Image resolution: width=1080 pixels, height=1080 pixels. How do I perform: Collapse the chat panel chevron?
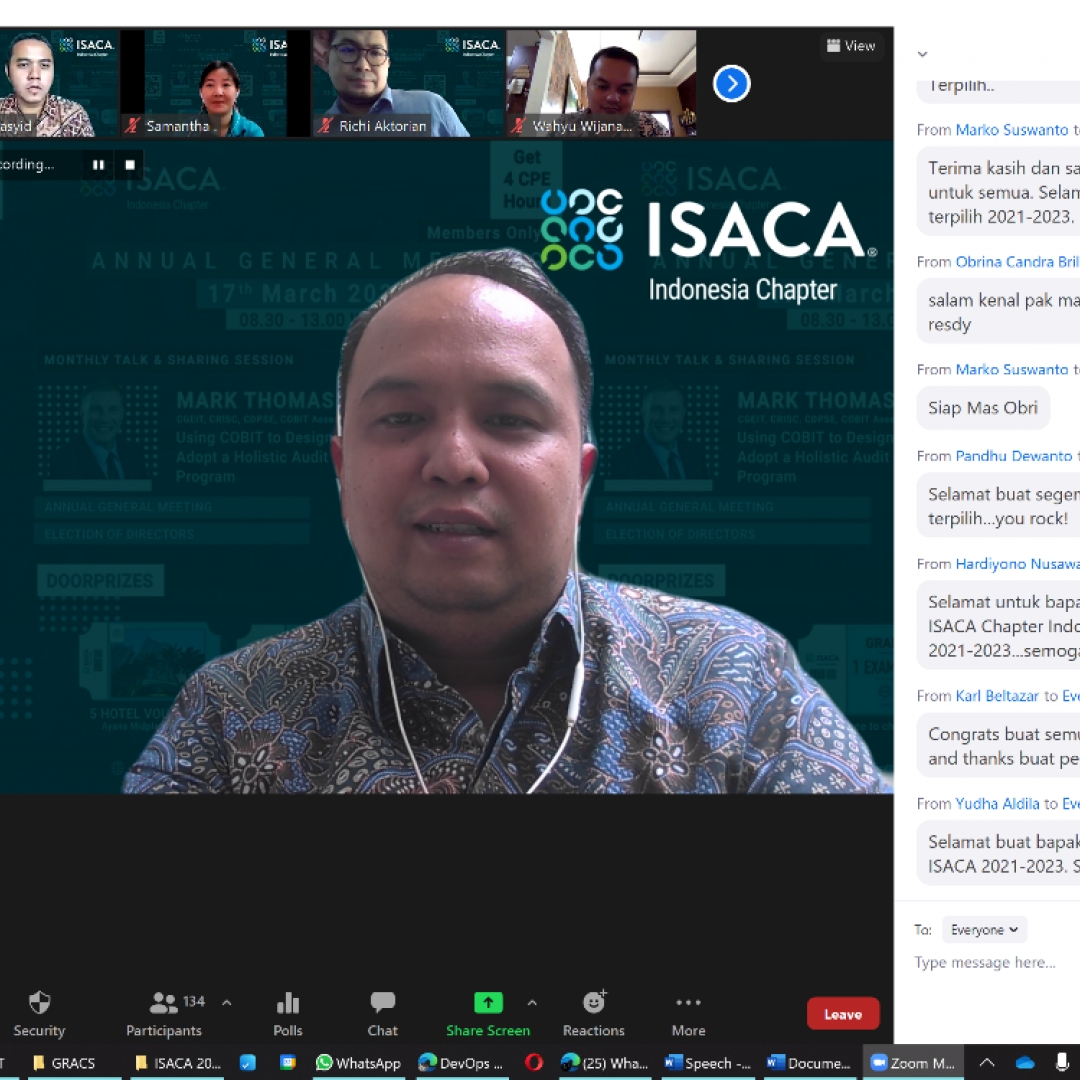pos(922,54)
